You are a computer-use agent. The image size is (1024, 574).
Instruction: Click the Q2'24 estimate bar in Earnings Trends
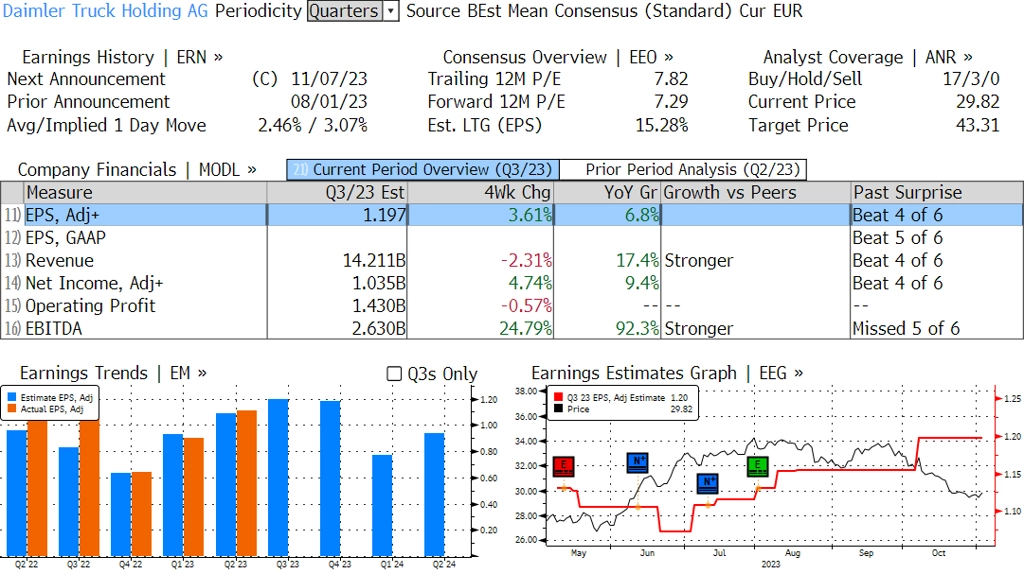click(x=434, y=495)
